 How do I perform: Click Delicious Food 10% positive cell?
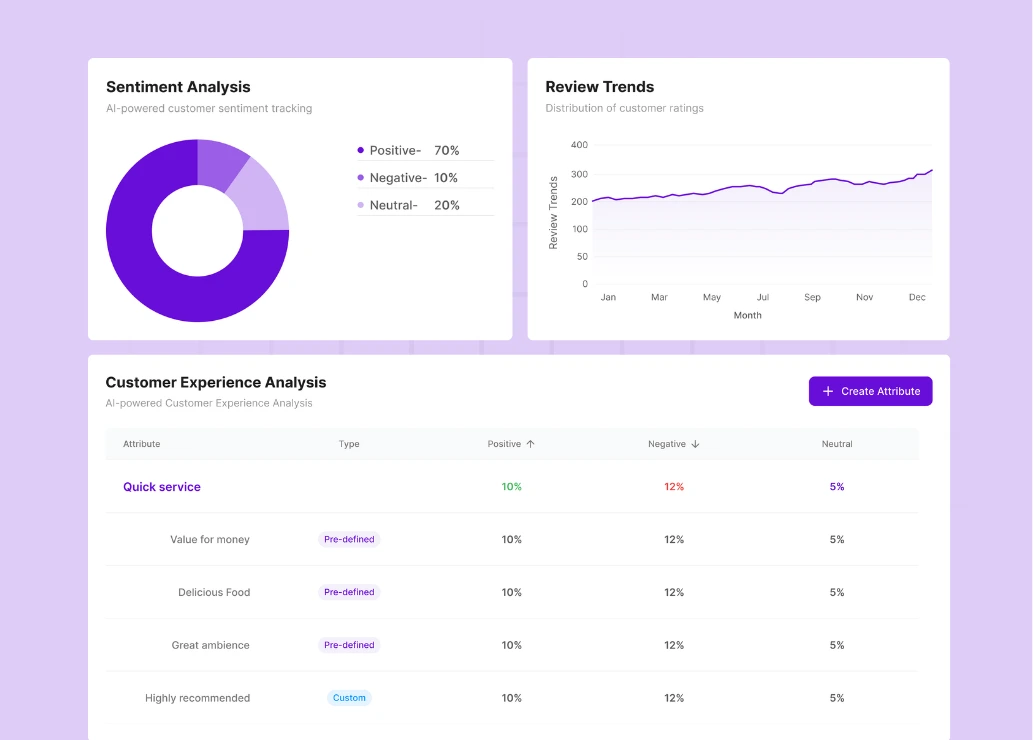tap(511, 592)
